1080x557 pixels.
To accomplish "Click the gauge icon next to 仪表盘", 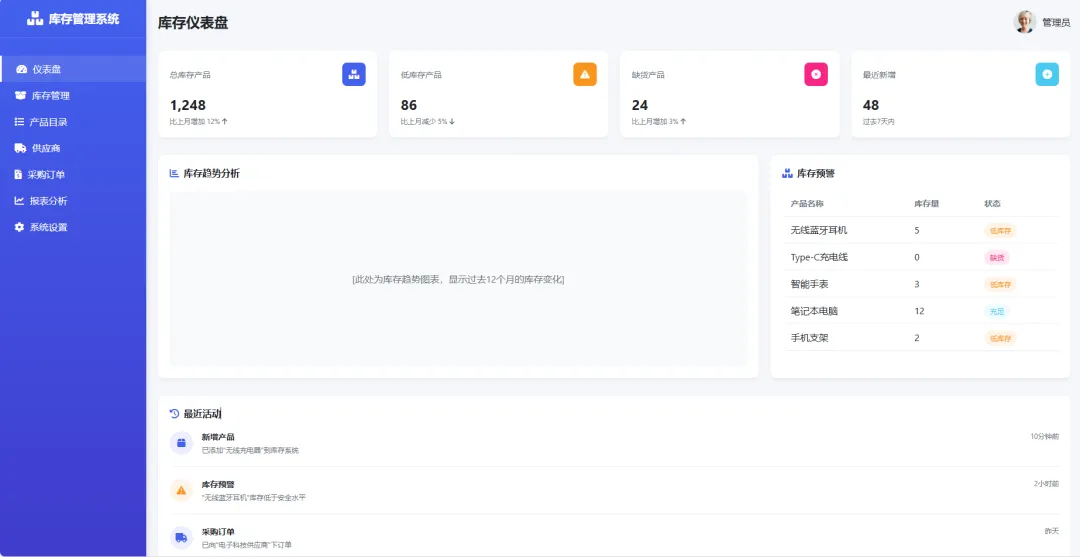I will (x=21, y=69).
